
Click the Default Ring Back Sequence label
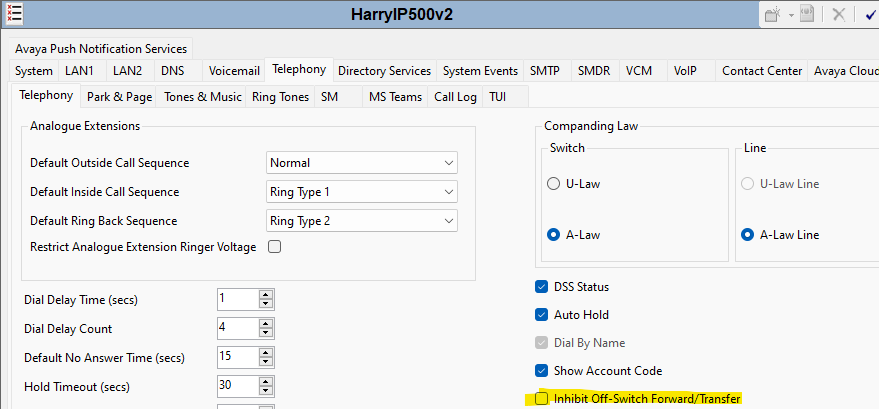[x=104, y=221]
